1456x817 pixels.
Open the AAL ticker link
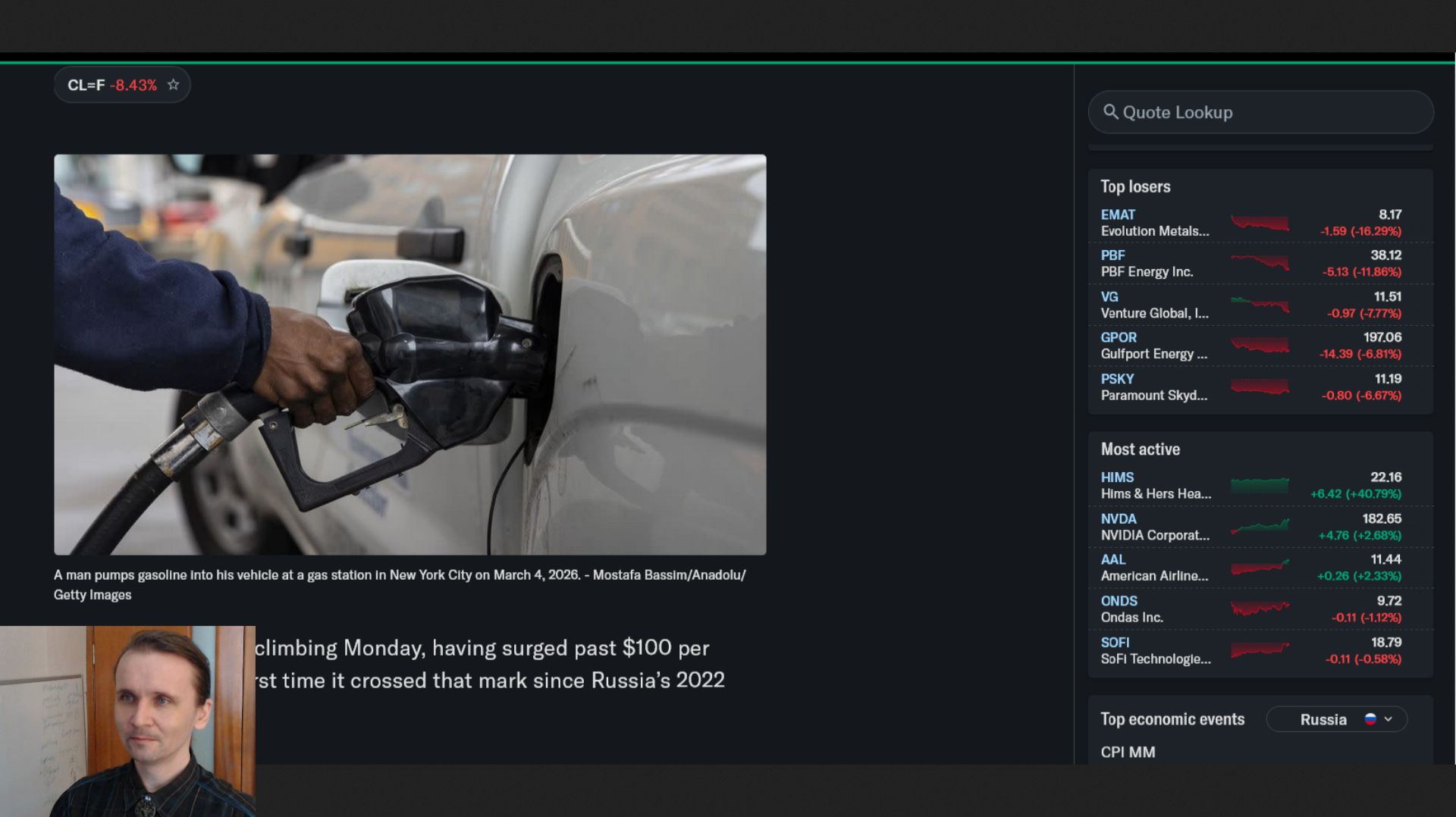(1113, 559)
